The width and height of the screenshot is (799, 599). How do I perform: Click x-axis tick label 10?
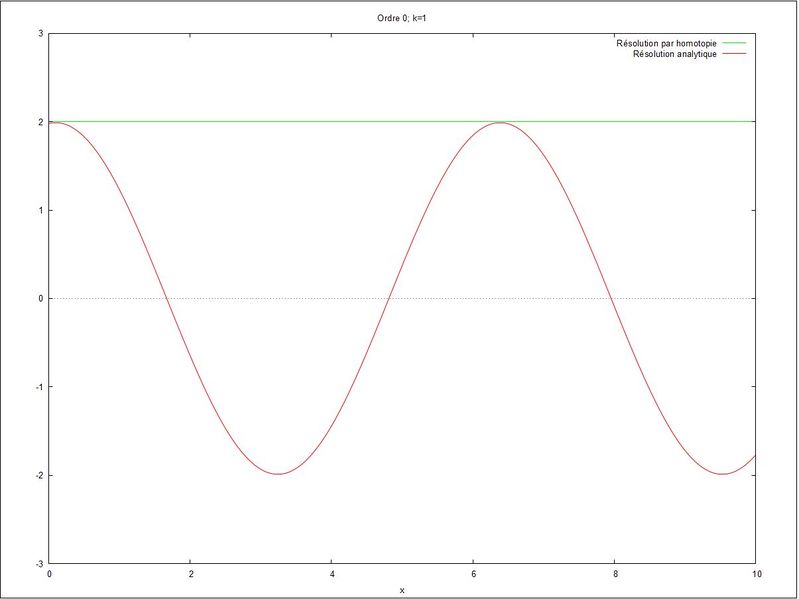tap(756, 574)
